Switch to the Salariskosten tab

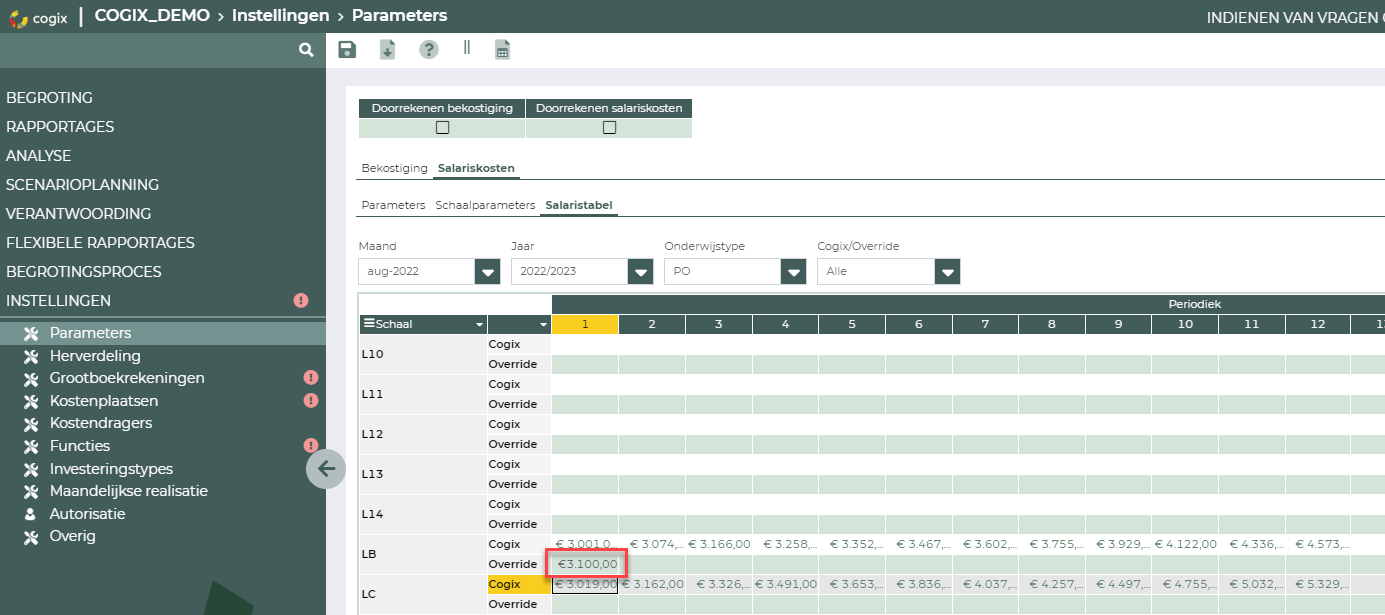(476, 168)
